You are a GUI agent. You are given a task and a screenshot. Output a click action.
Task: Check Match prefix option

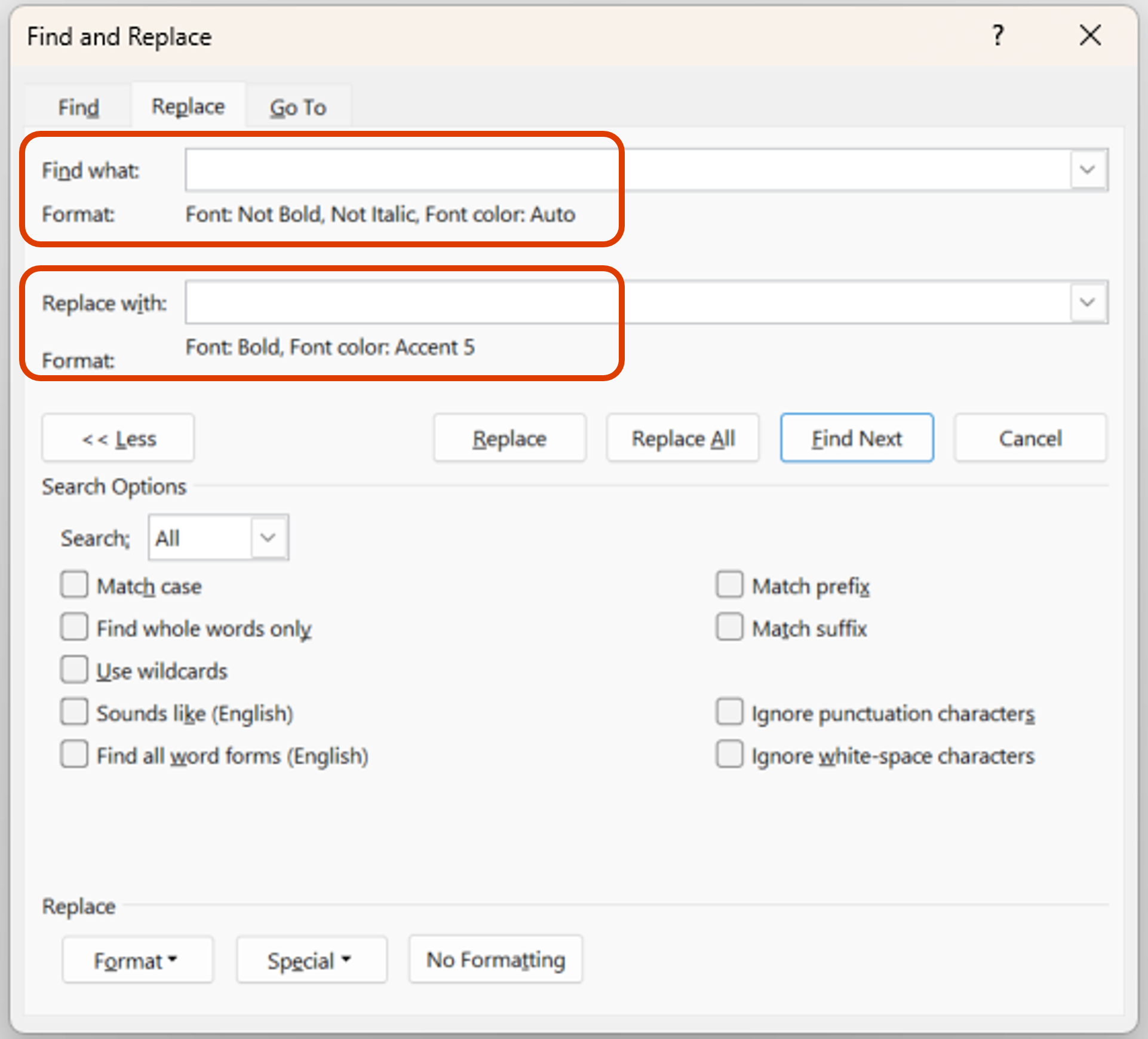pyautogui.click(x=729, y=586)
